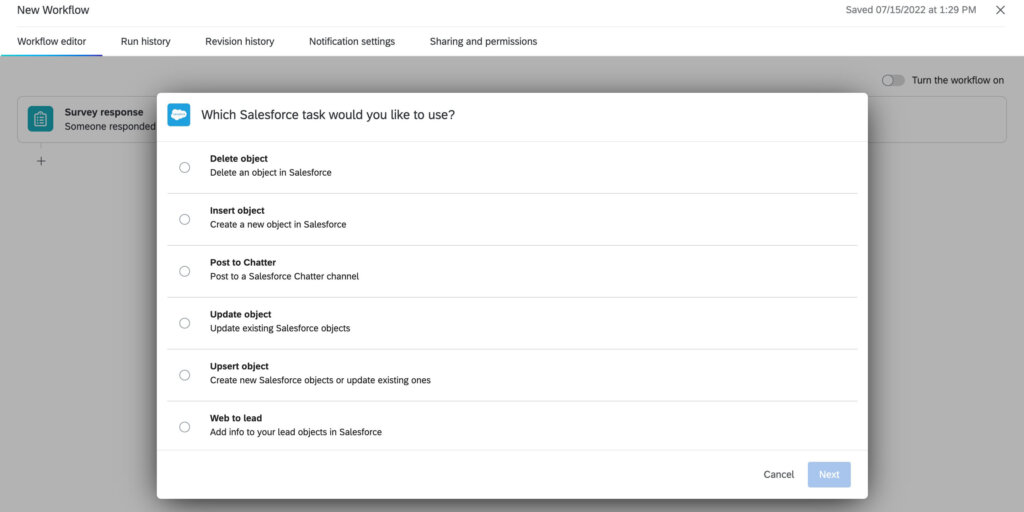The image size is (1024, 512).
Task: Select the Delete object radio button
Action: [x=185, y=167]
